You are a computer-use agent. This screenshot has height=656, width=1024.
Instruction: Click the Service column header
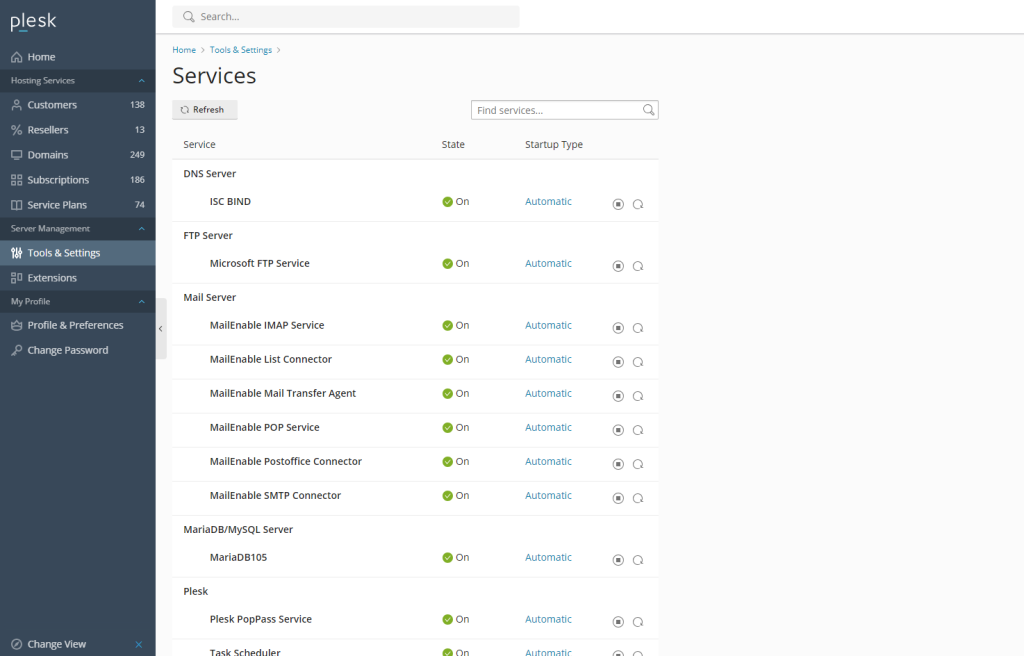click(199, 144)
